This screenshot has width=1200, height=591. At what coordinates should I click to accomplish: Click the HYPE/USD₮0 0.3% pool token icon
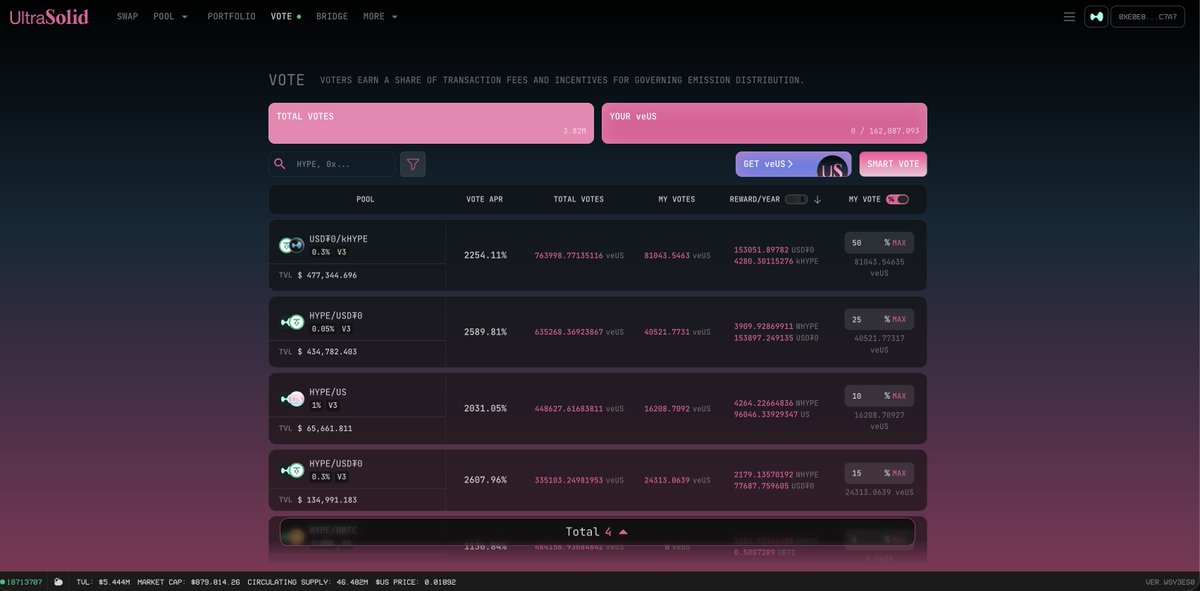click(291, 470)
